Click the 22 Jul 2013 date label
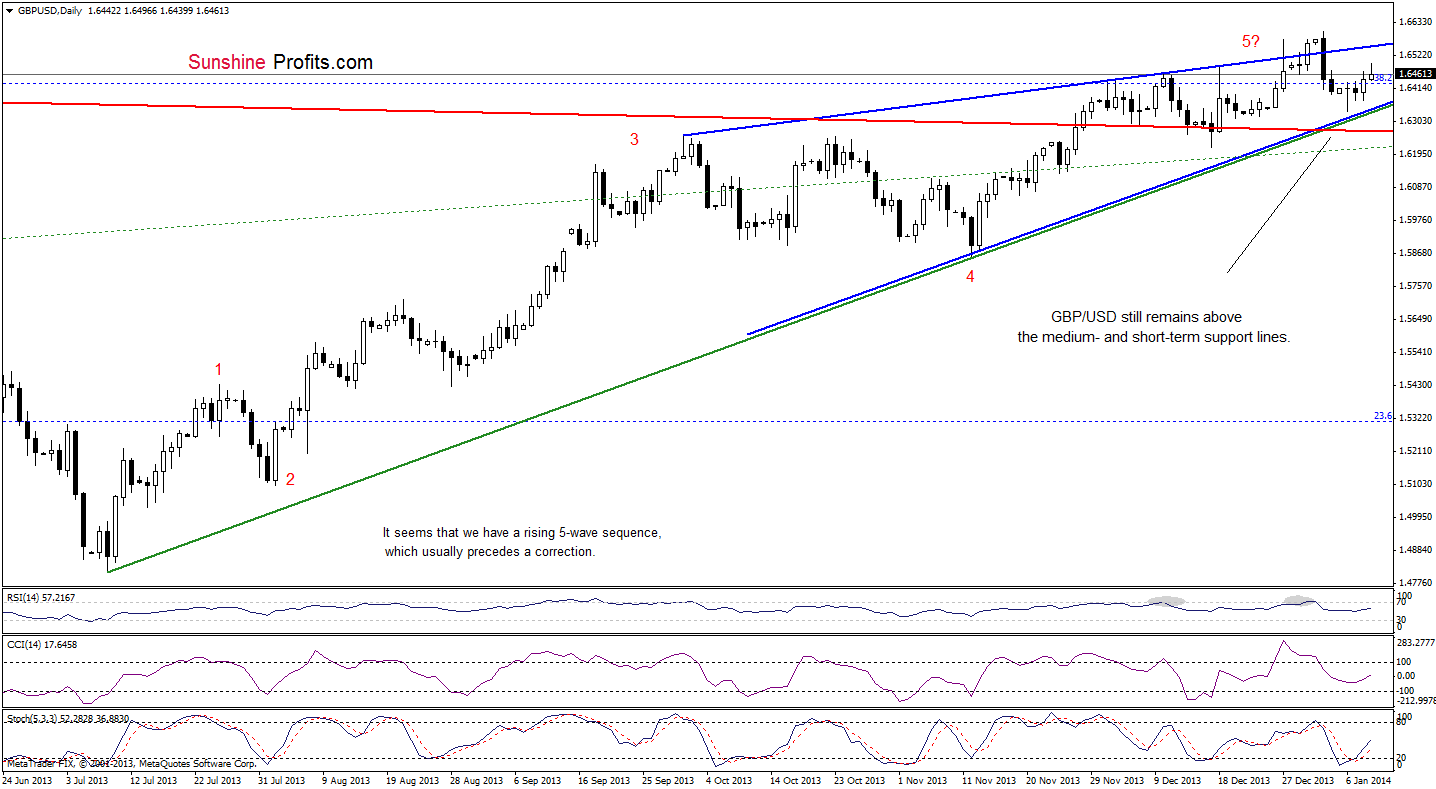This screenshot has width=1436, height=789. [x=217, y=779]
